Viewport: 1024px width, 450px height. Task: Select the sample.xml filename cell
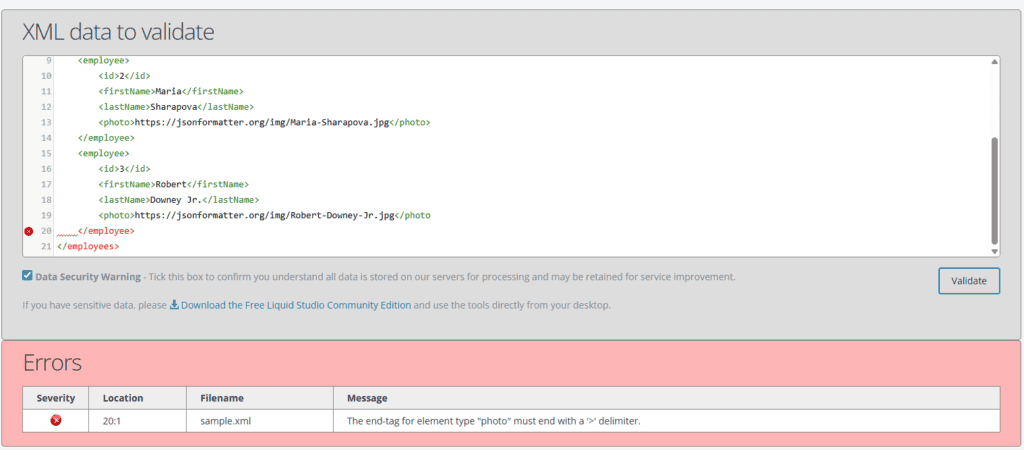click(260, 421)
